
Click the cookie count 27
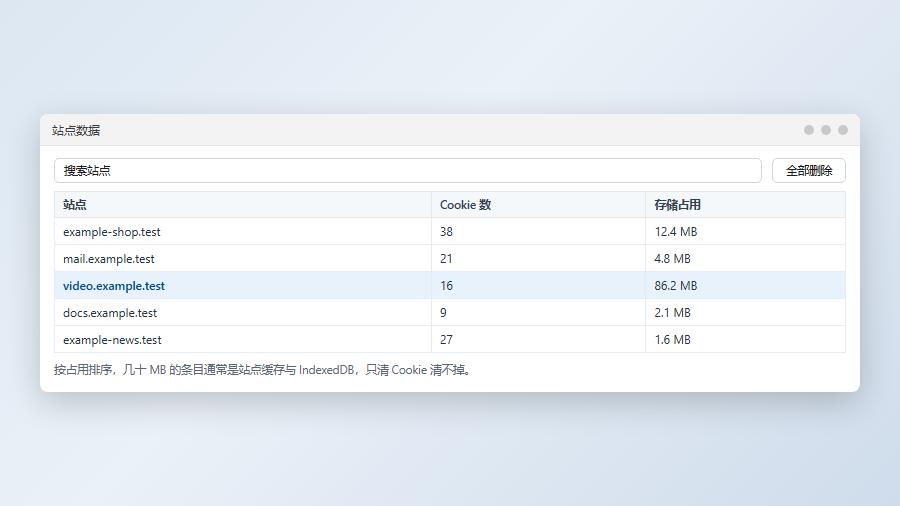[x=447, y=340]
